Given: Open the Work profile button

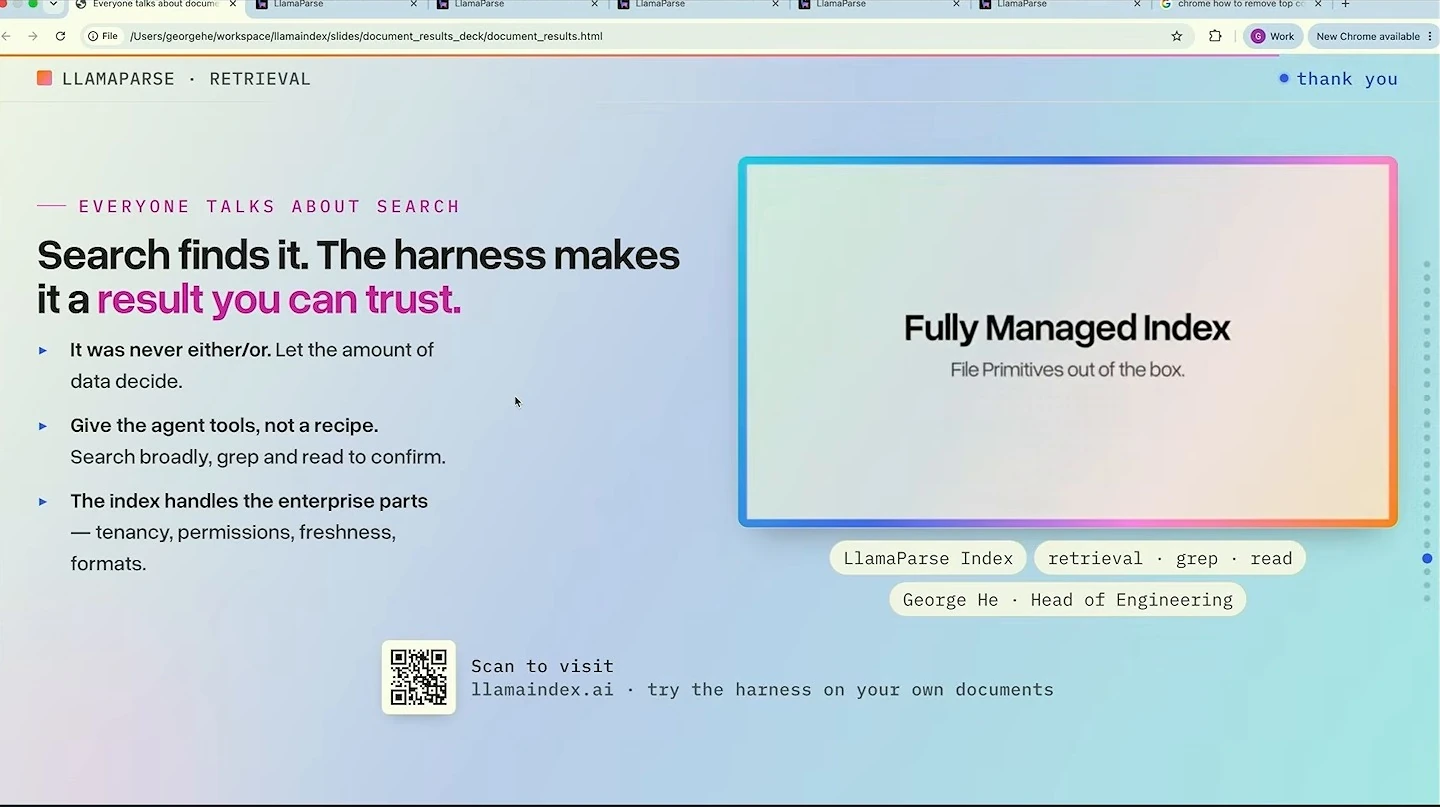Looking at the screenshot, I should [1273, 36].
